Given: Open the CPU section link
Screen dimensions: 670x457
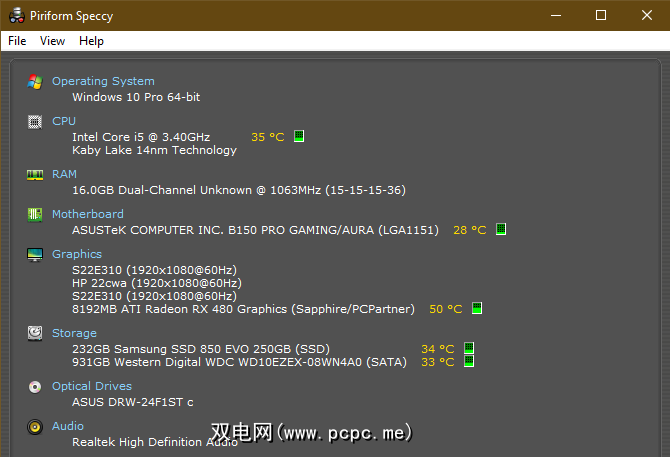Looking at the screenshot, I should (x=64, y=121).
